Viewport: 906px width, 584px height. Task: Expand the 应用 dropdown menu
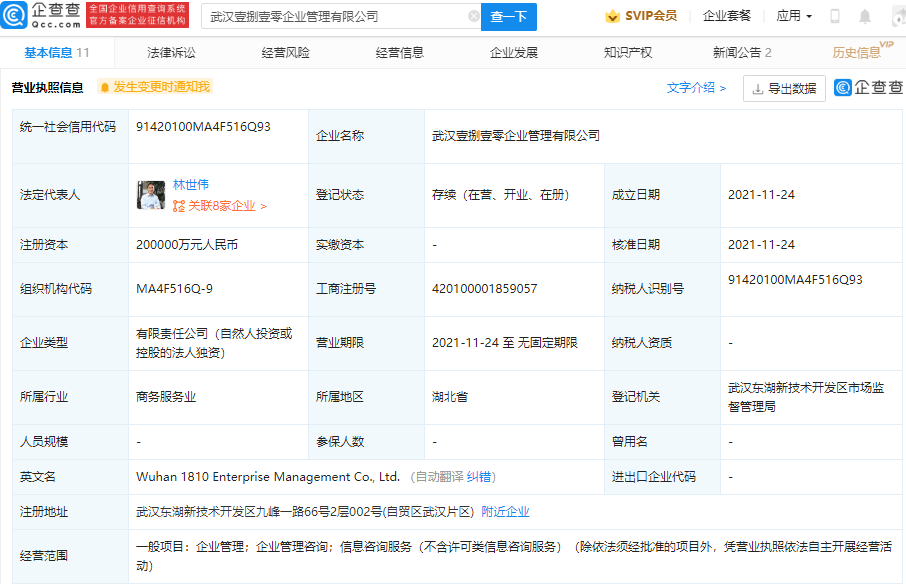(794, 16)
